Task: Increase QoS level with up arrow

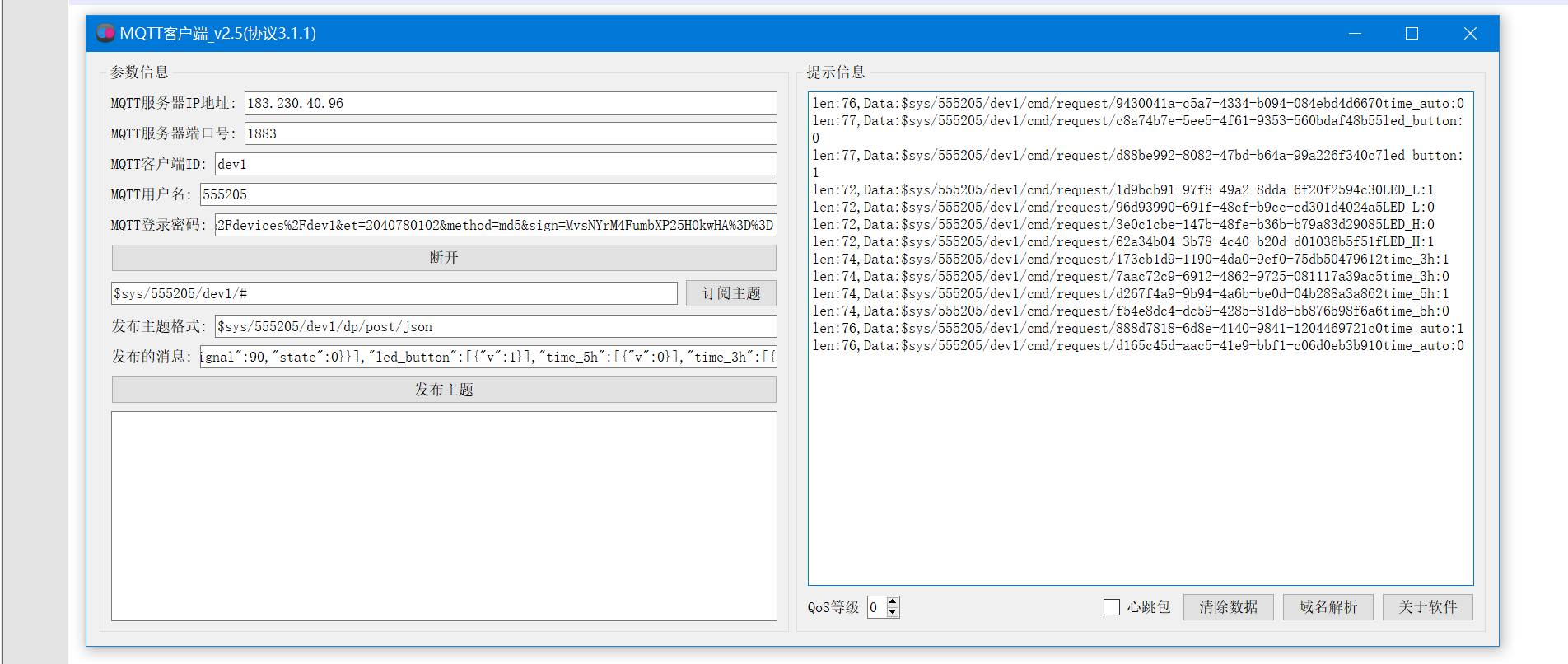Action: point(893,602)
